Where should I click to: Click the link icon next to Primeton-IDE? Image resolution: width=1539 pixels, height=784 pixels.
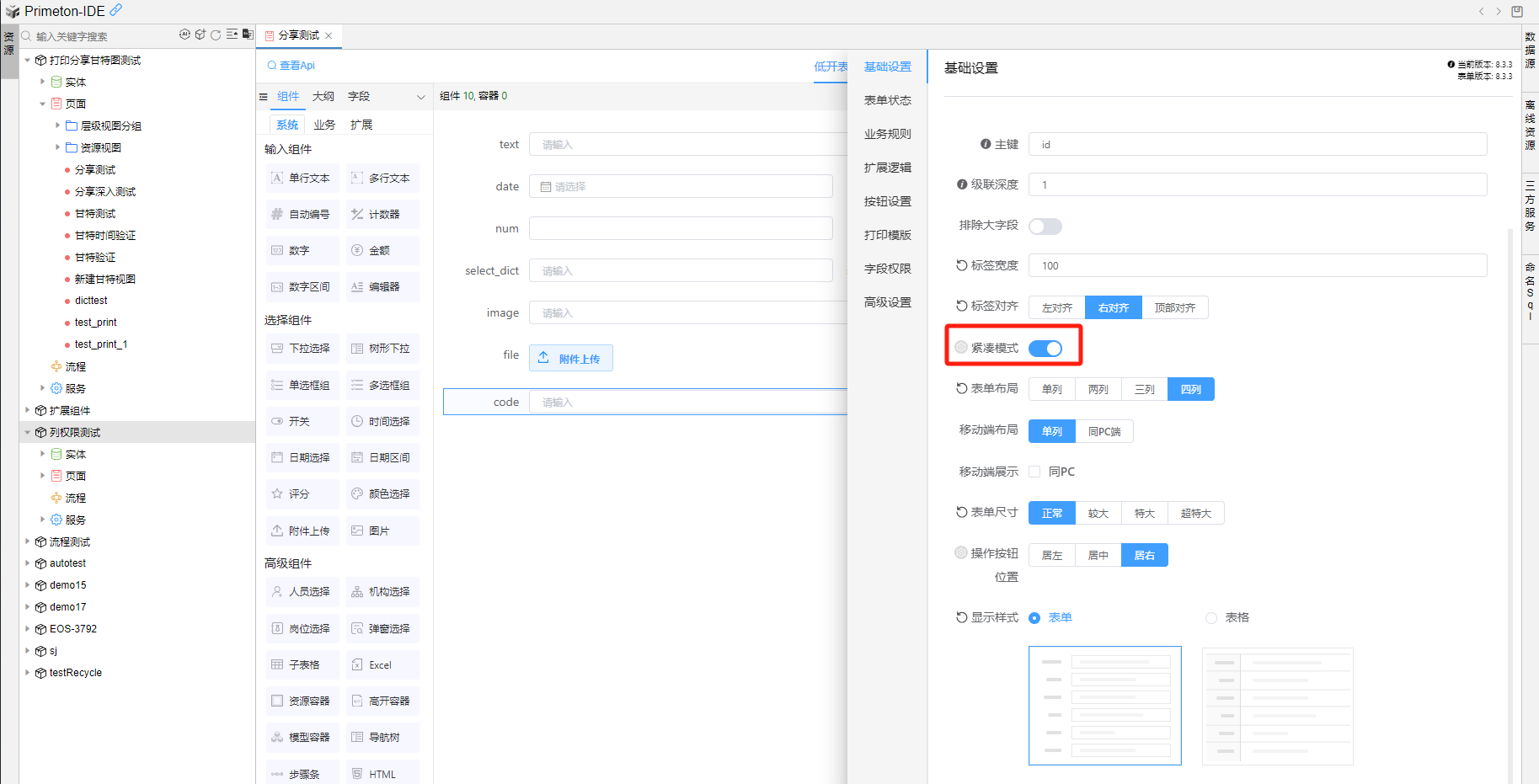click(116, 10)
